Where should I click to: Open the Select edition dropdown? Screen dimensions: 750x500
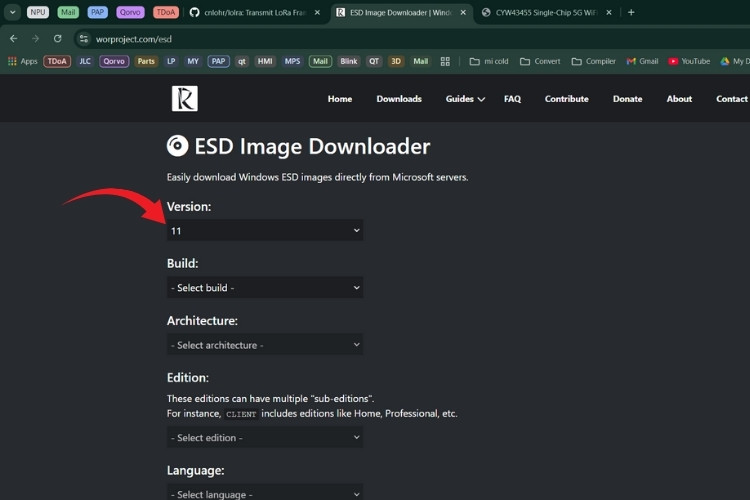pos(265,437)
